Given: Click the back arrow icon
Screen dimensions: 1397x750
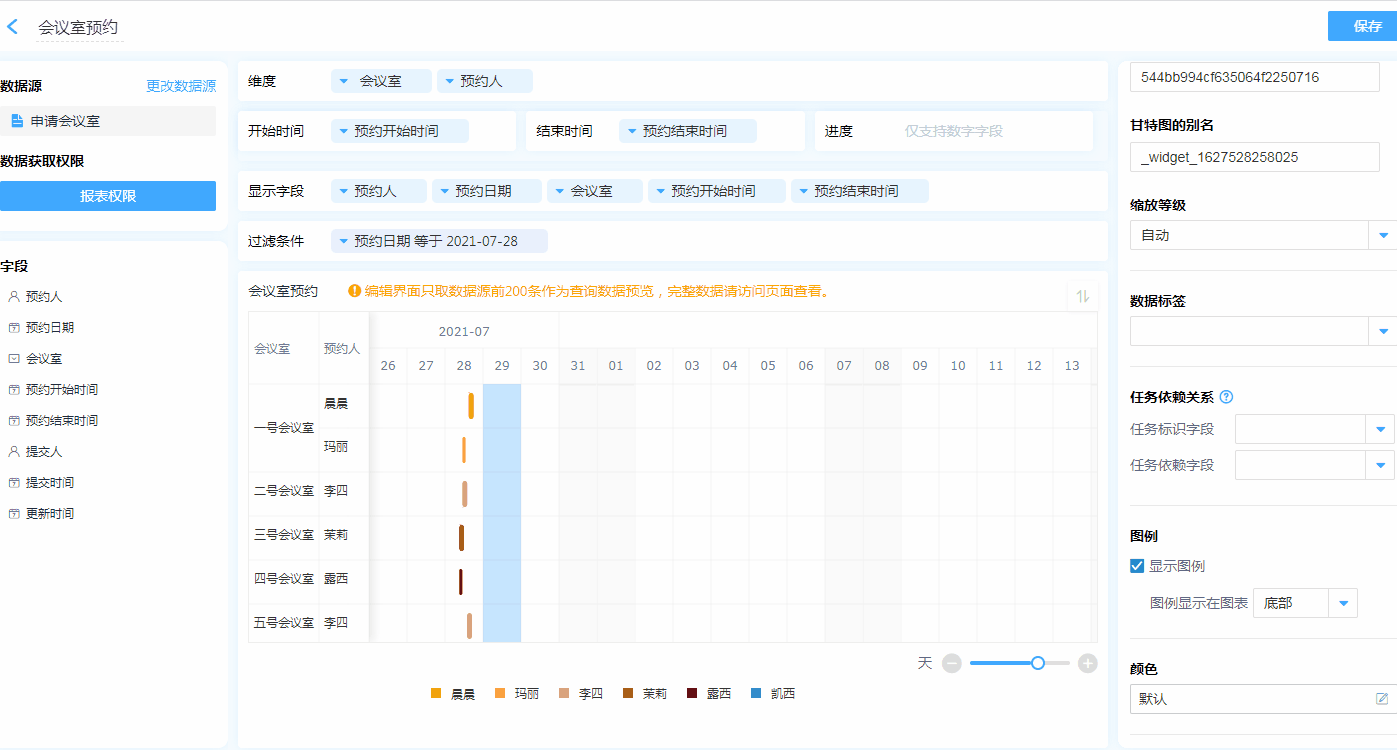Looking at the screenshot, I should [x=13, y=27].
